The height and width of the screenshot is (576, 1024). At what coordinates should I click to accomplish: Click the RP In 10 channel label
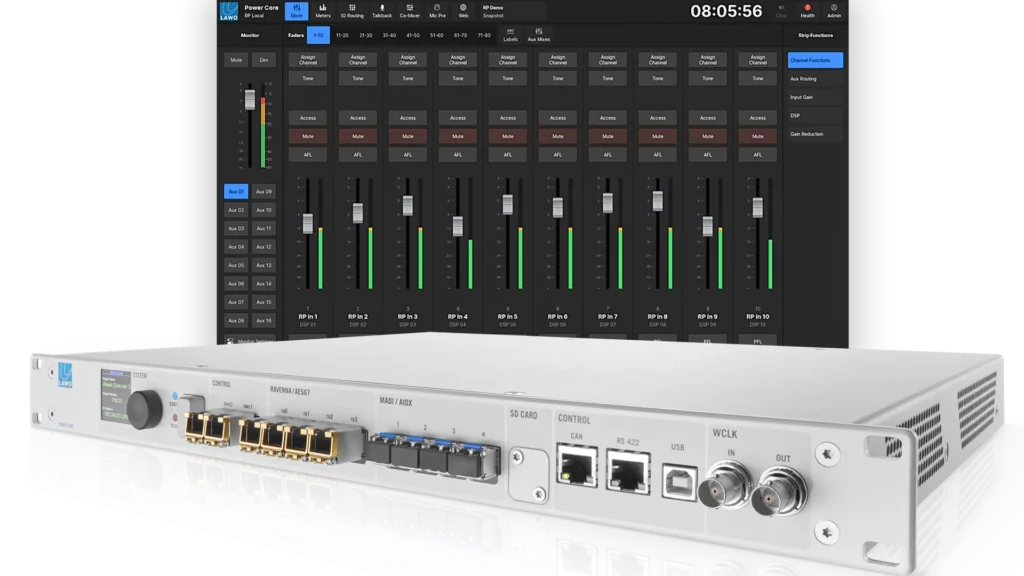coord(758,317)
